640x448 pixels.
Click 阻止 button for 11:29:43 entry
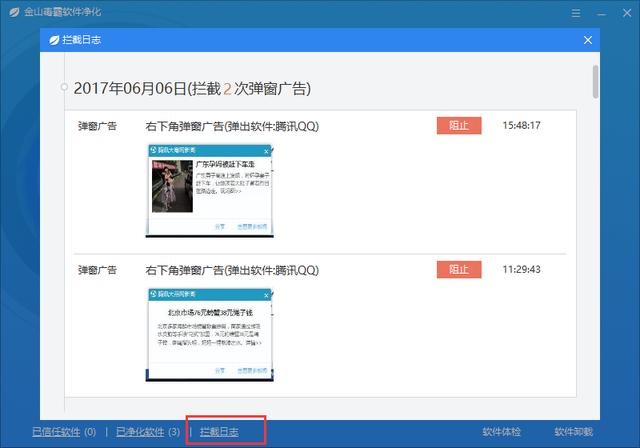(459, 269)
